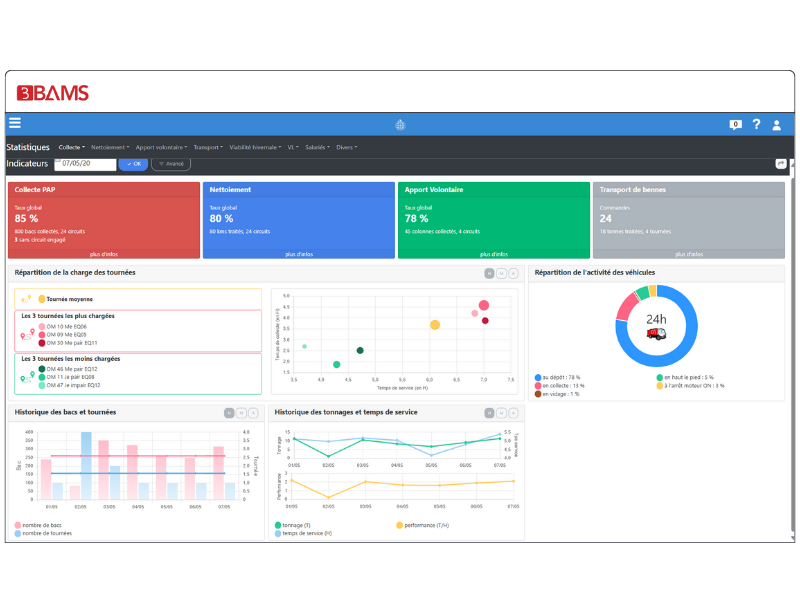Open the Viabilité hivernale dropdown
Image resolution: width=800 pixels, height=613 pixels.
[255, 147]
